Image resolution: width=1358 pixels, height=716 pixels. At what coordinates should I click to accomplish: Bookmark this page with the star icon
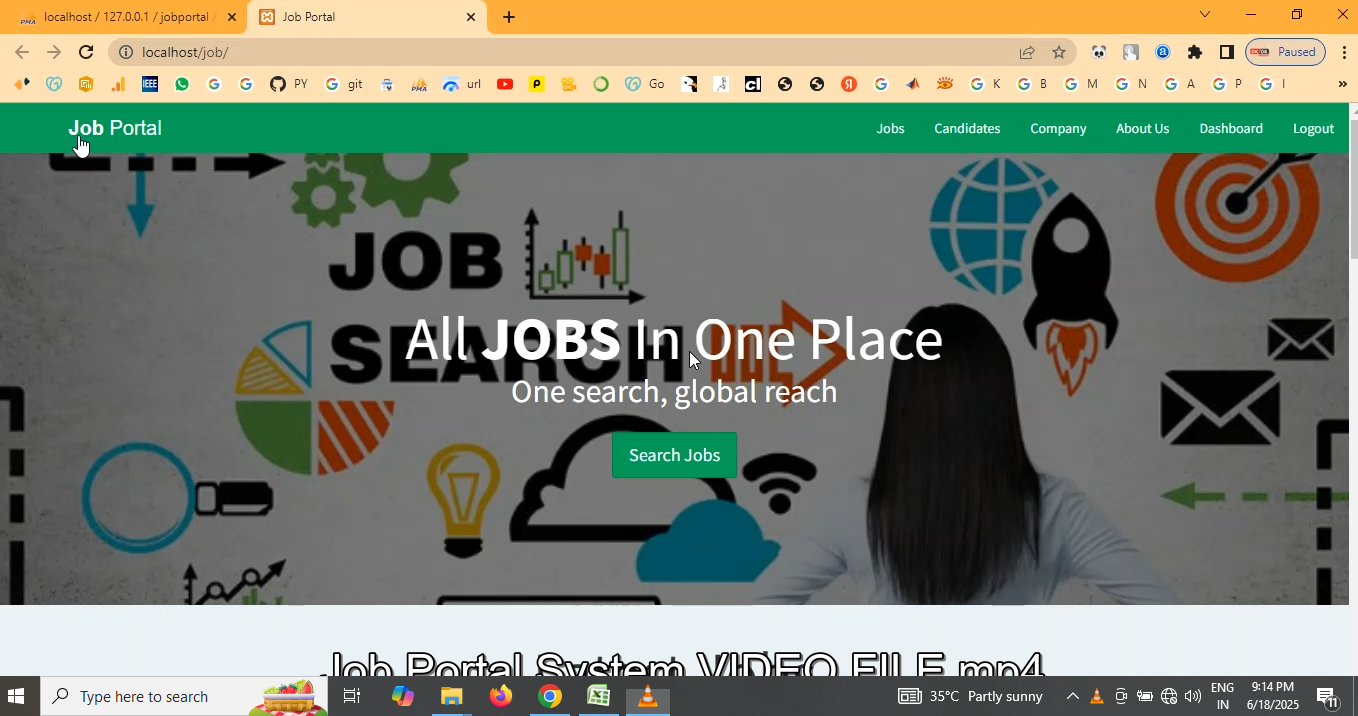(1059, 52)
